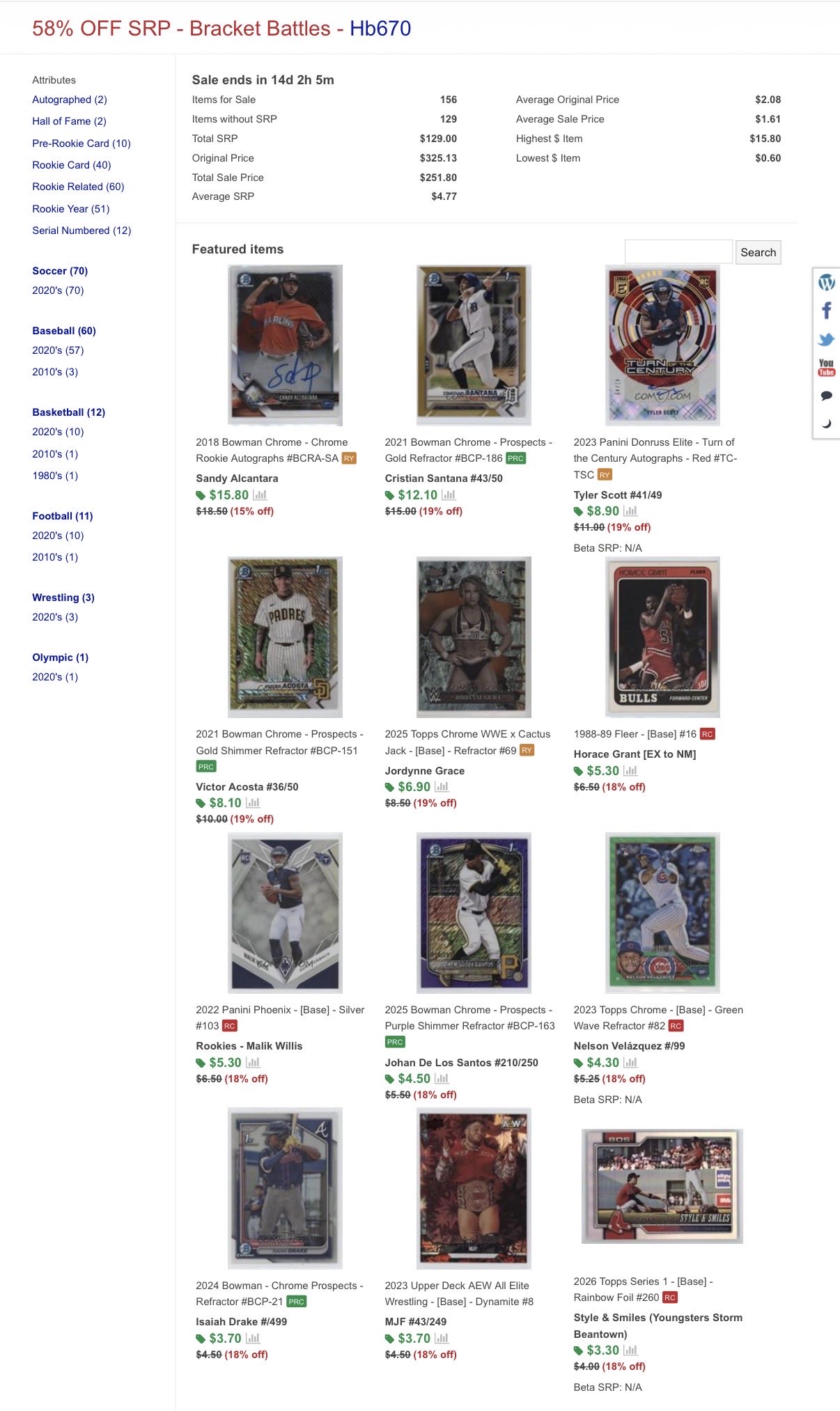Toggle dark mode moon icon
This screenshot has width=840, height=1411.
[826, 423]
